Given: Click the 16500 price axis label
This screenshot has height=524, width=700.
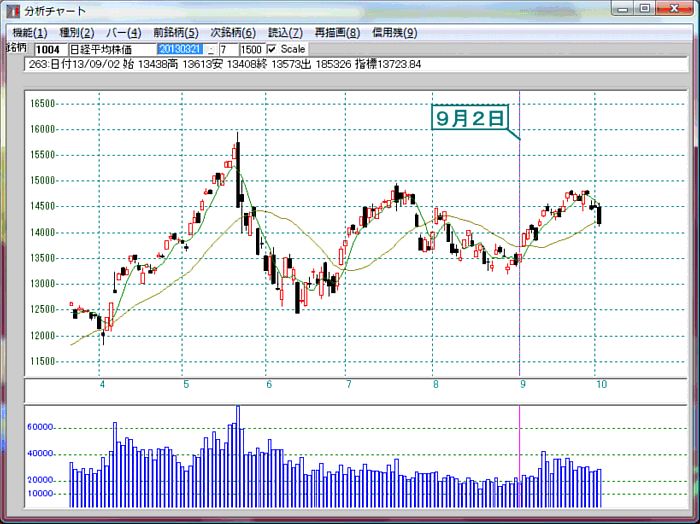Looking at the screenshot, I should 42,104.
